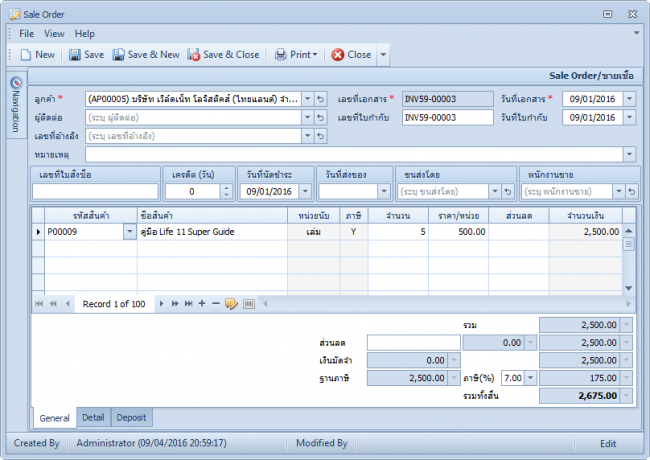650x460 pixels.
Task: Expand the contact person dropdown
Action: [308, 117]
